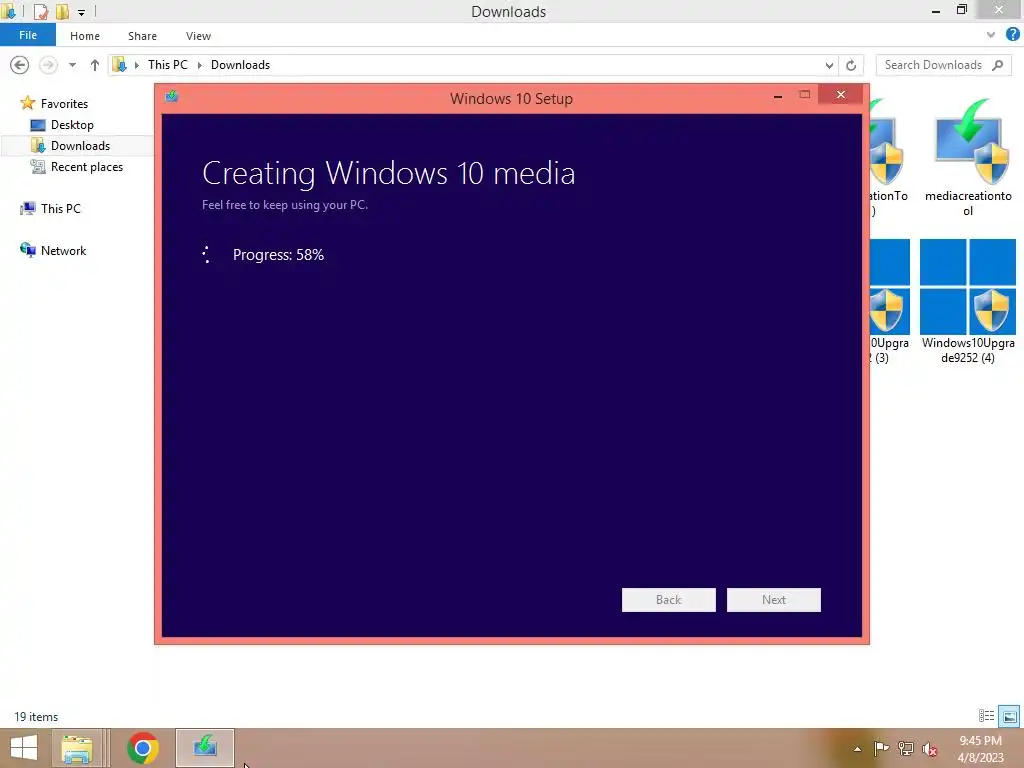Open Network in the navigation pane
The height and width of the screenshot is (768, 1024).
point(63,251)
